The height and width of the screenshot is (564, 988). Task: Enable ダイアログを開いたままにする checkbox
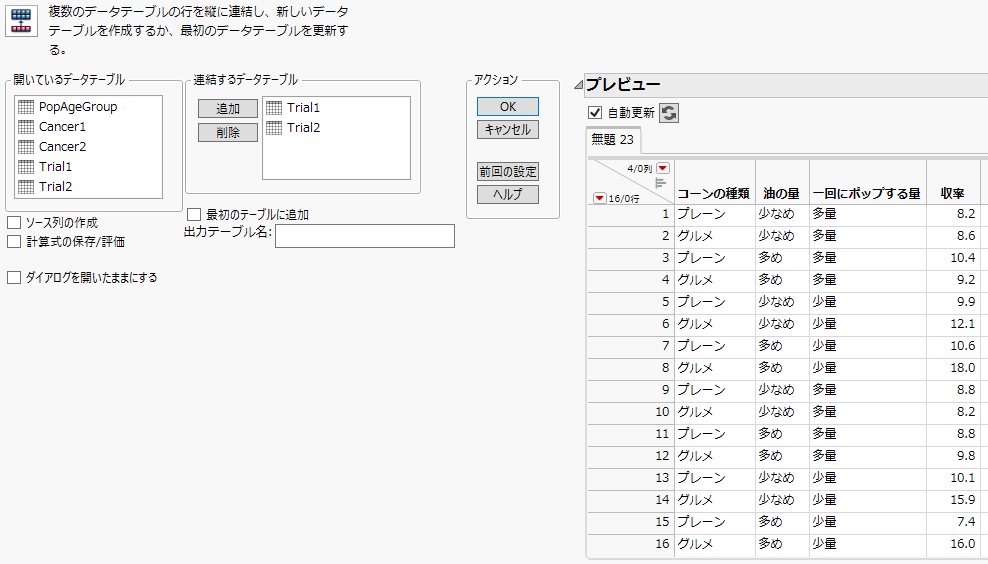coord(14,278)
